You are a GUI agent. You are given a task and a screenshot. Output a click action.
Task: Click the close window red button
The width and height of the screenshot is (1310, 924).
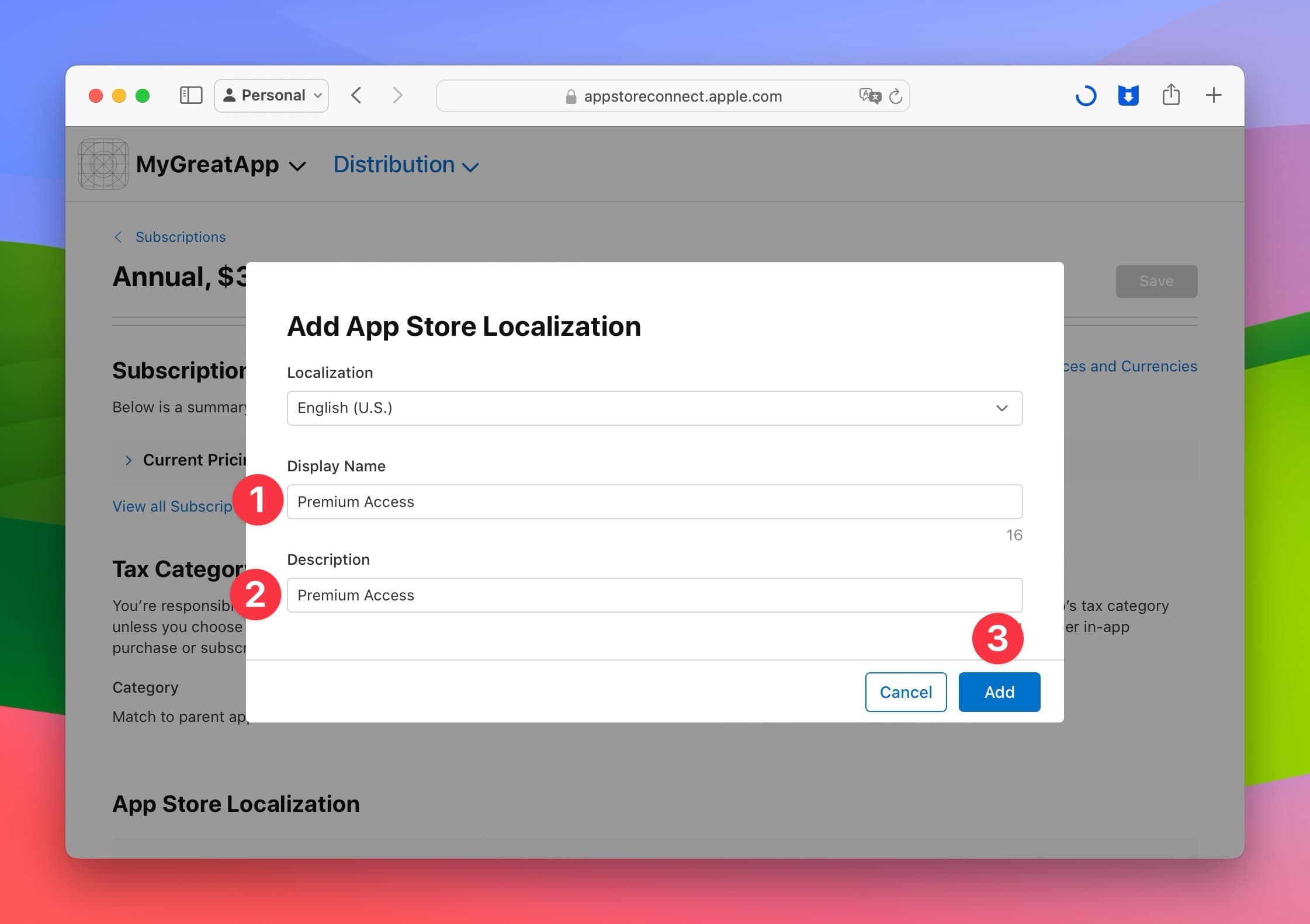point(95,95)
